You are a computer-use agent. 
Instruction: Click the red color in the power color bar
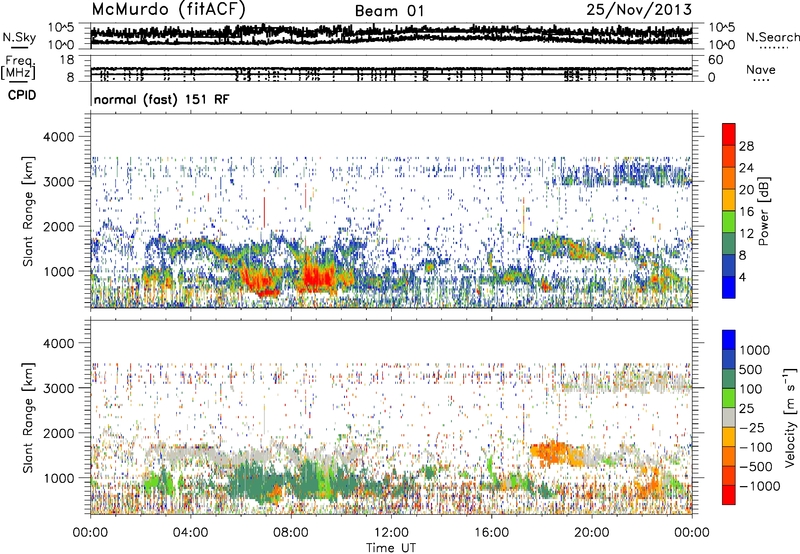click(729, 134)
